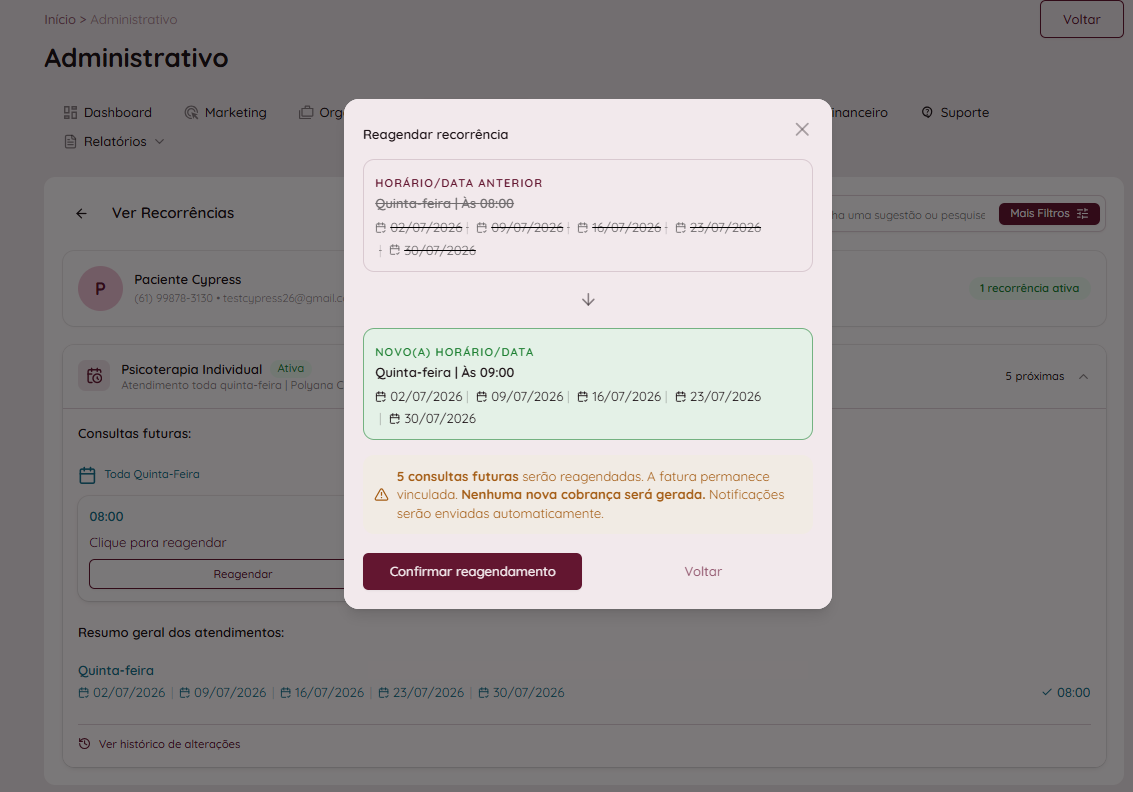This screenshot has height=792, width=1133.
Task: Open Mais Filtros button
Action: (1049, 214)
